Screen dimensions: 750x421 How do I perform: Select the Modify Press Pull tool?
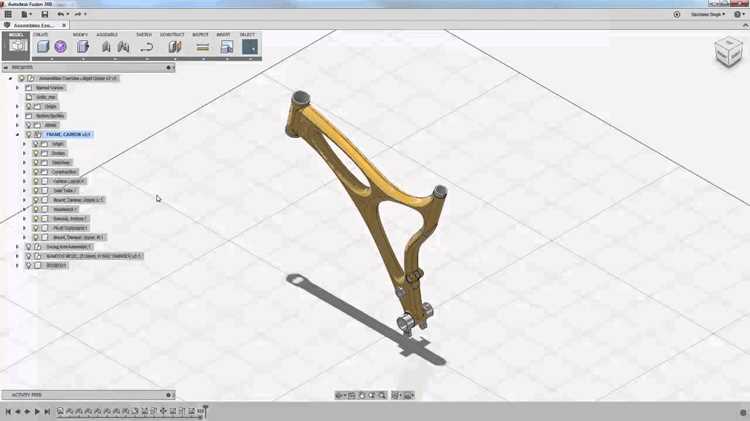(x=83, y=46)
